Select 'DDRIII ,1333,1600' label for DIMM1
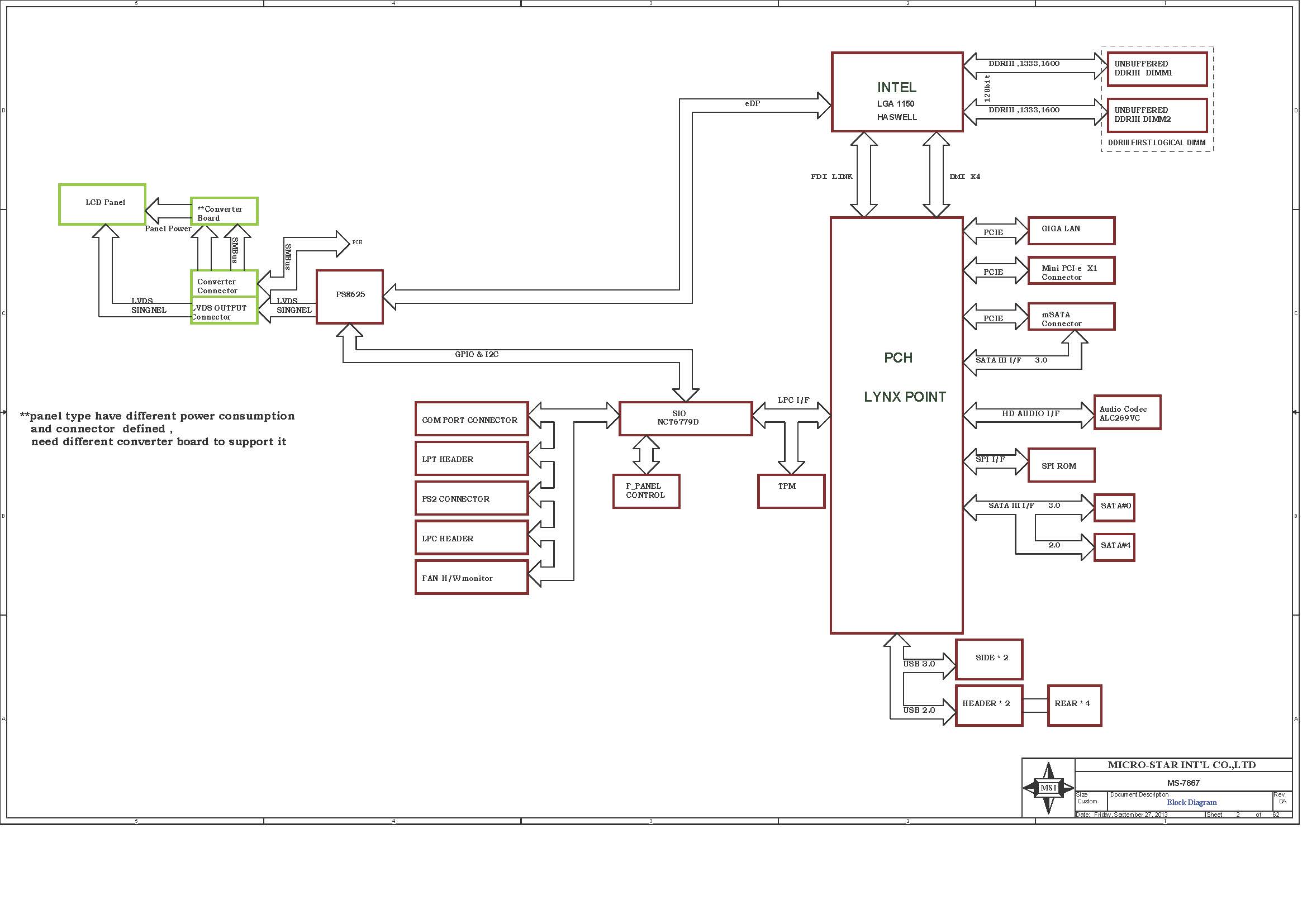The height and width of the screenshot is (924, 1307). 1024,64
